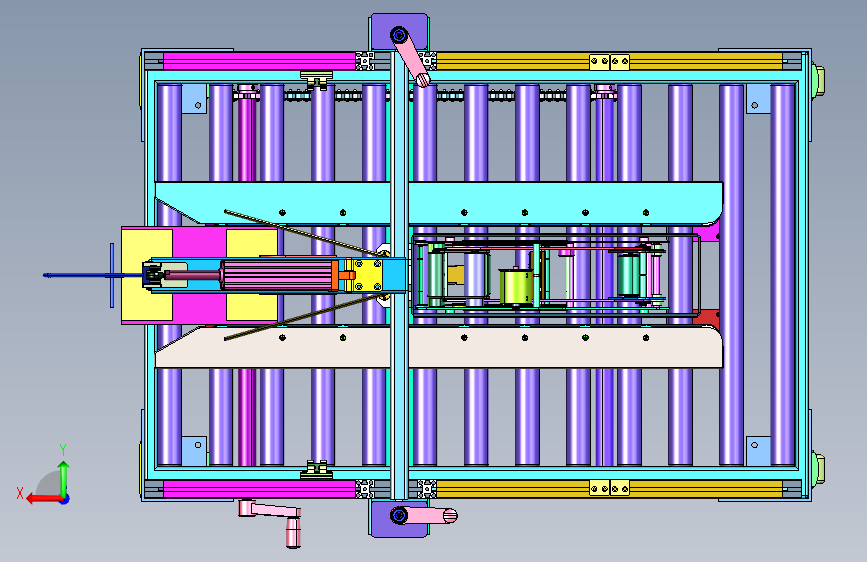Select the light blue bottom-left corner bracket

pos(194,451)
